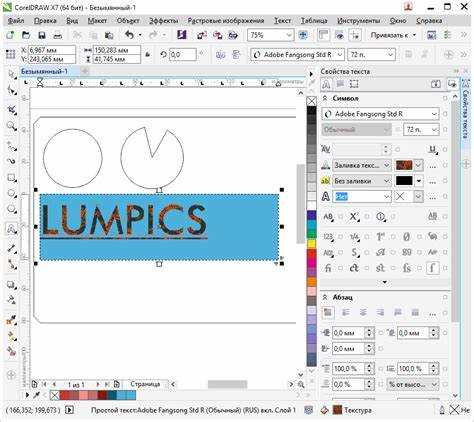
Task: Click the Страница page tab
Action: (145, 384)
